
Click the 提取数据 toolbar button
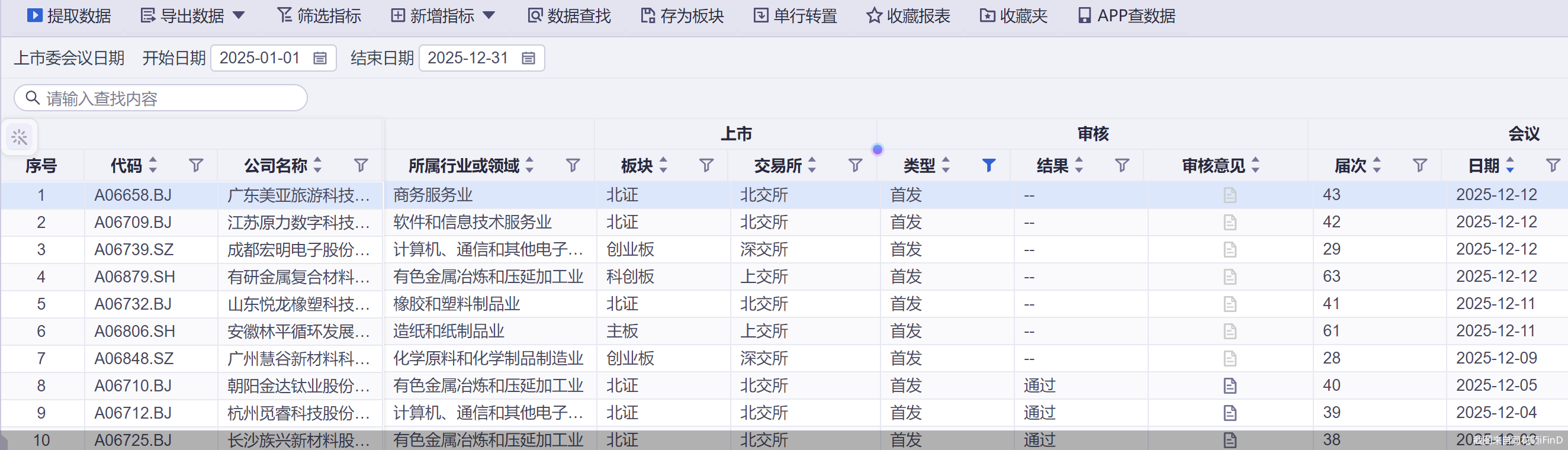tap(68, 16)
